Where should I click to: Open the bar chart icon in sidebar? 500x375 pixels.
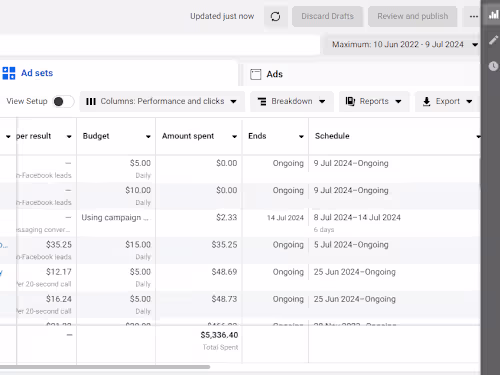tap(493, 15)
